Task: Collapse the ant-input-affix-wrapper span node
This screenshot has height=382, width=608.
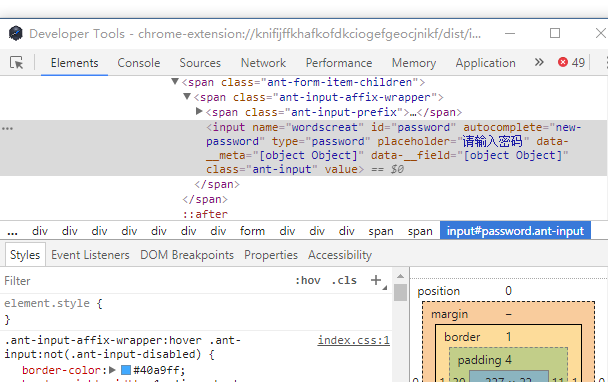Action: click(x=187, y=97)
